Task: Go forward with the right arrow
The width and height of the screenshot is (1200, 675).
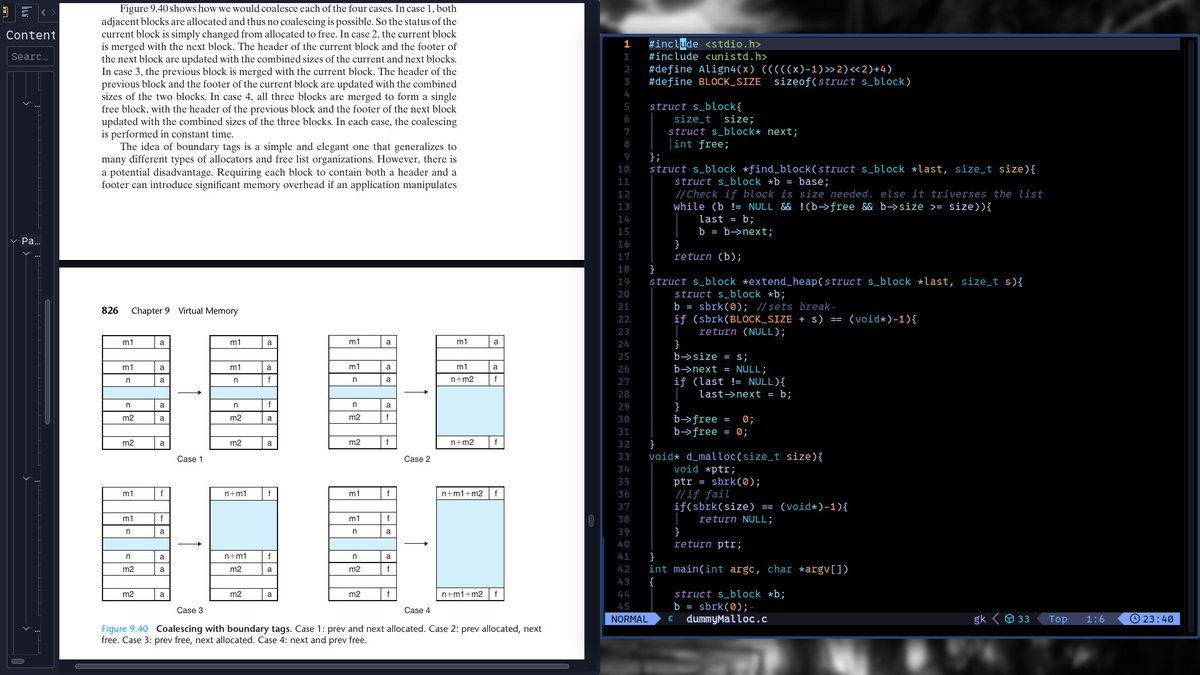Action: pyautogui.click(x=55, y=11)
